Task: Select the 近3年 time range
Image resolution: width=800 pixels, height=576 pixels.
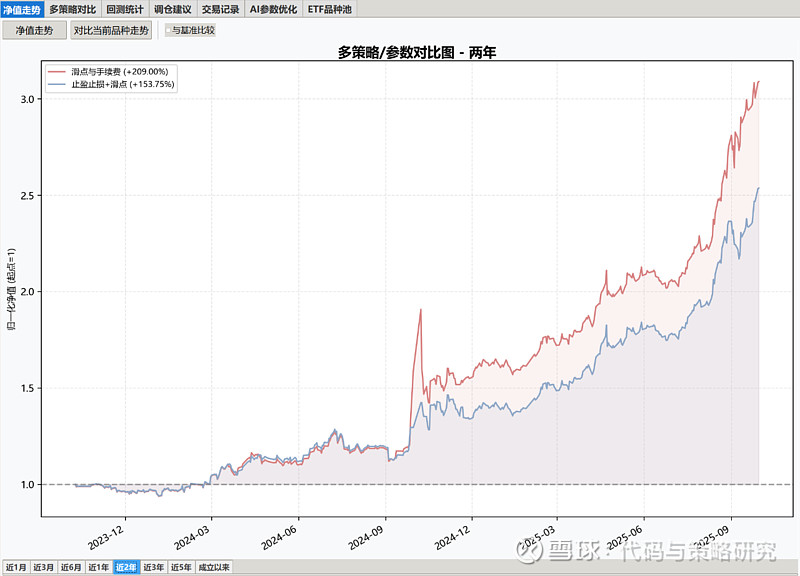Action: click(x=154, y=567)
